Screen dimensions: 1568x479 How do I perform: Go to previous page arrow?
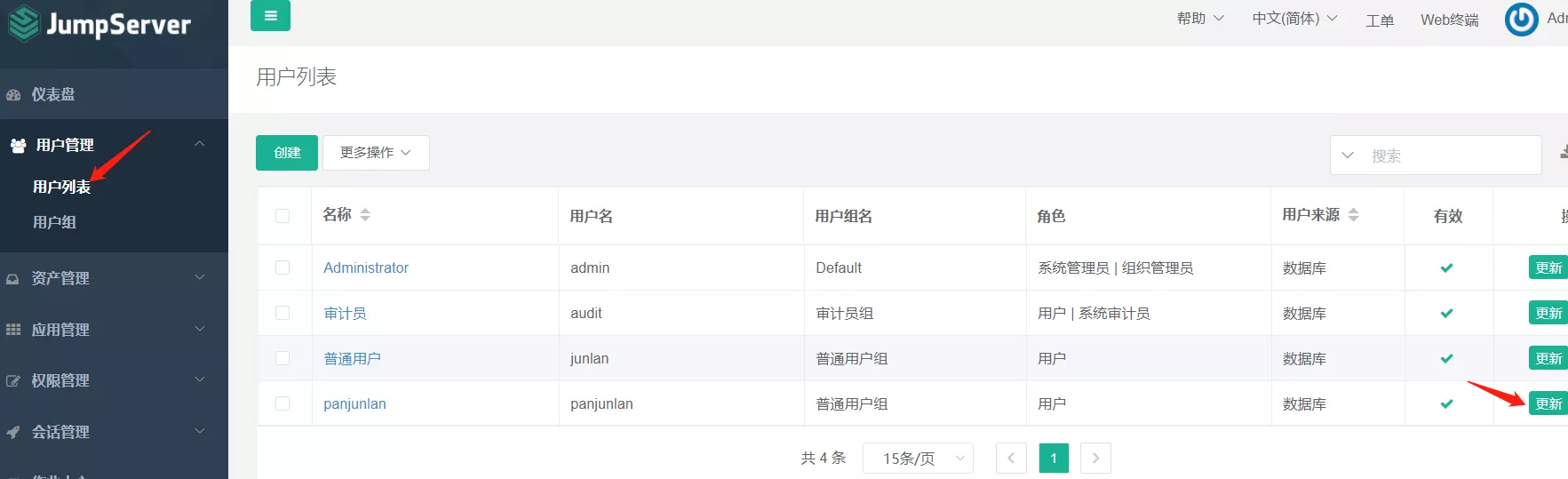pos(1011,458)
